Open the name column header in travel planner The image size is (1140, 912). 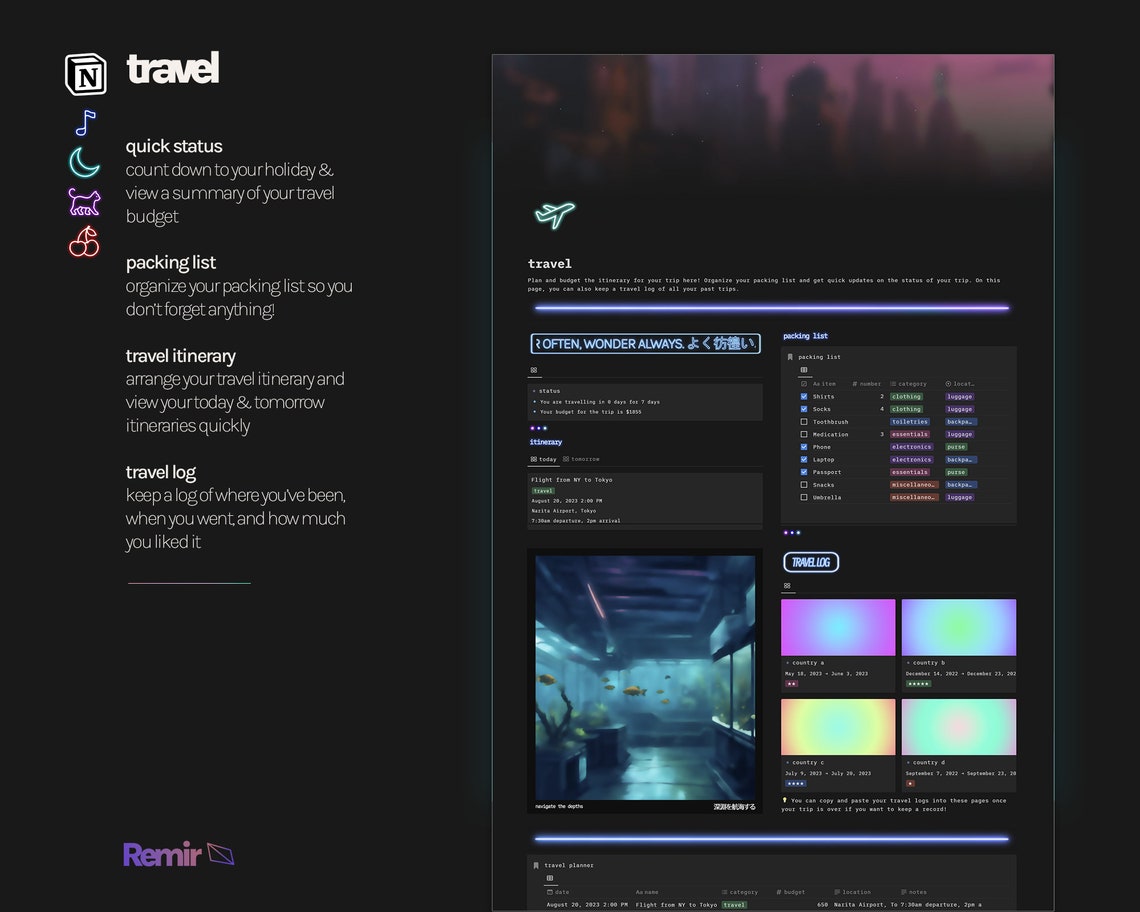point(647,892)
